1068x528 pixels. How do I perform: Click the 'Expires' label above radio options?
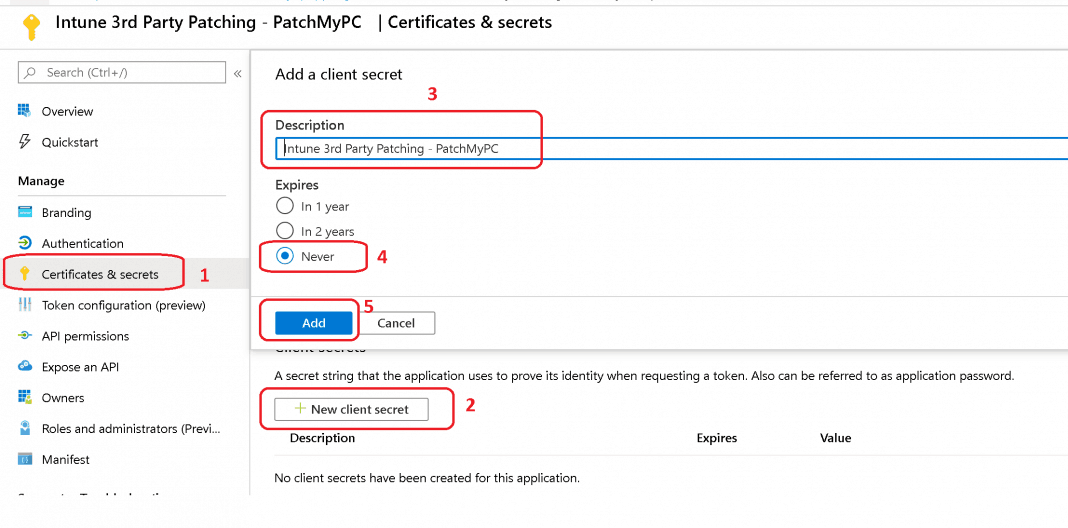pos(297,185)
